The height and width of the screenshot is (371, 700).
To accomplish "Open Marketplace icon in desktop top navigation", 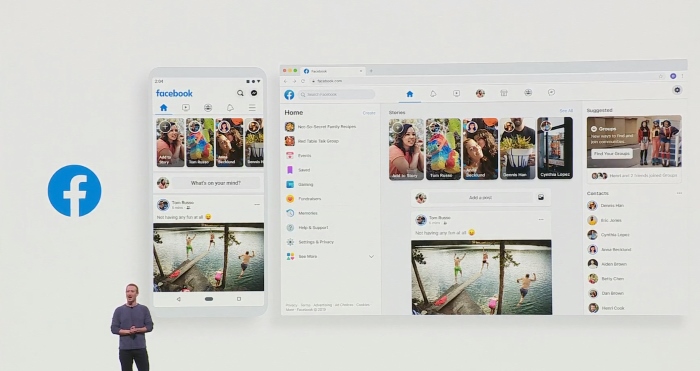I will pyautogui.click(x=504, y=93).
